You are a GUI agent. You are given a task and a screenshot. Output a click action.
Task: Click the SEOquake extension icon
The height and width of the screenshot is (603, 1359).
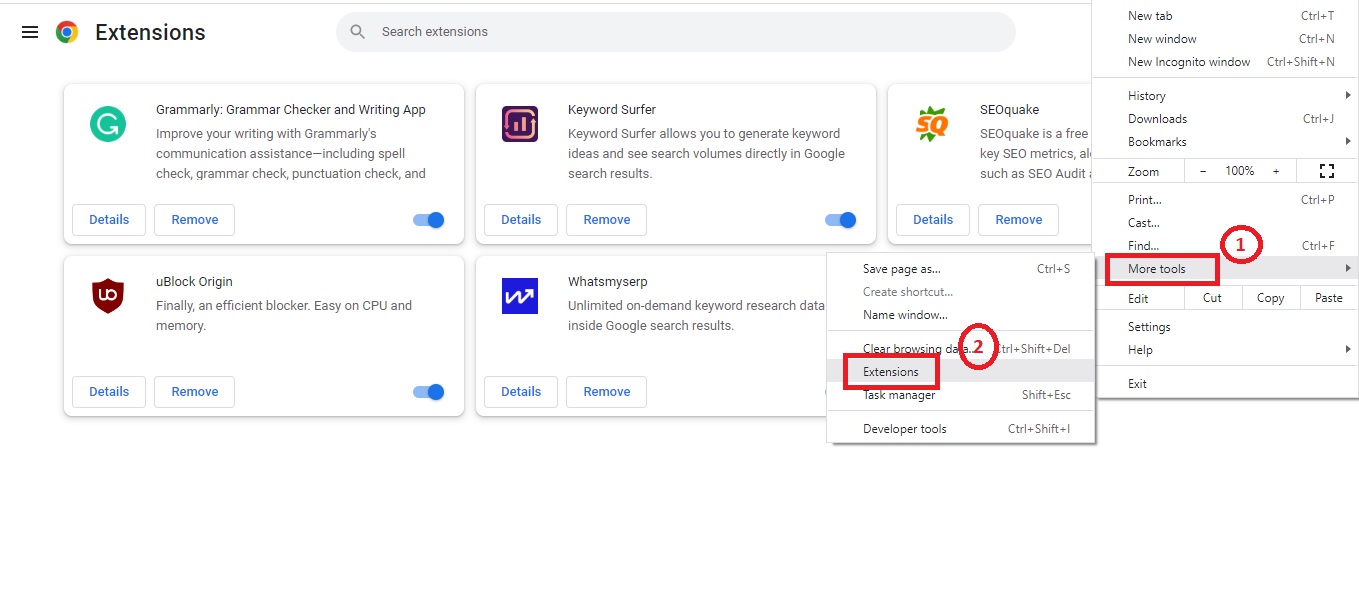(932, 124)
